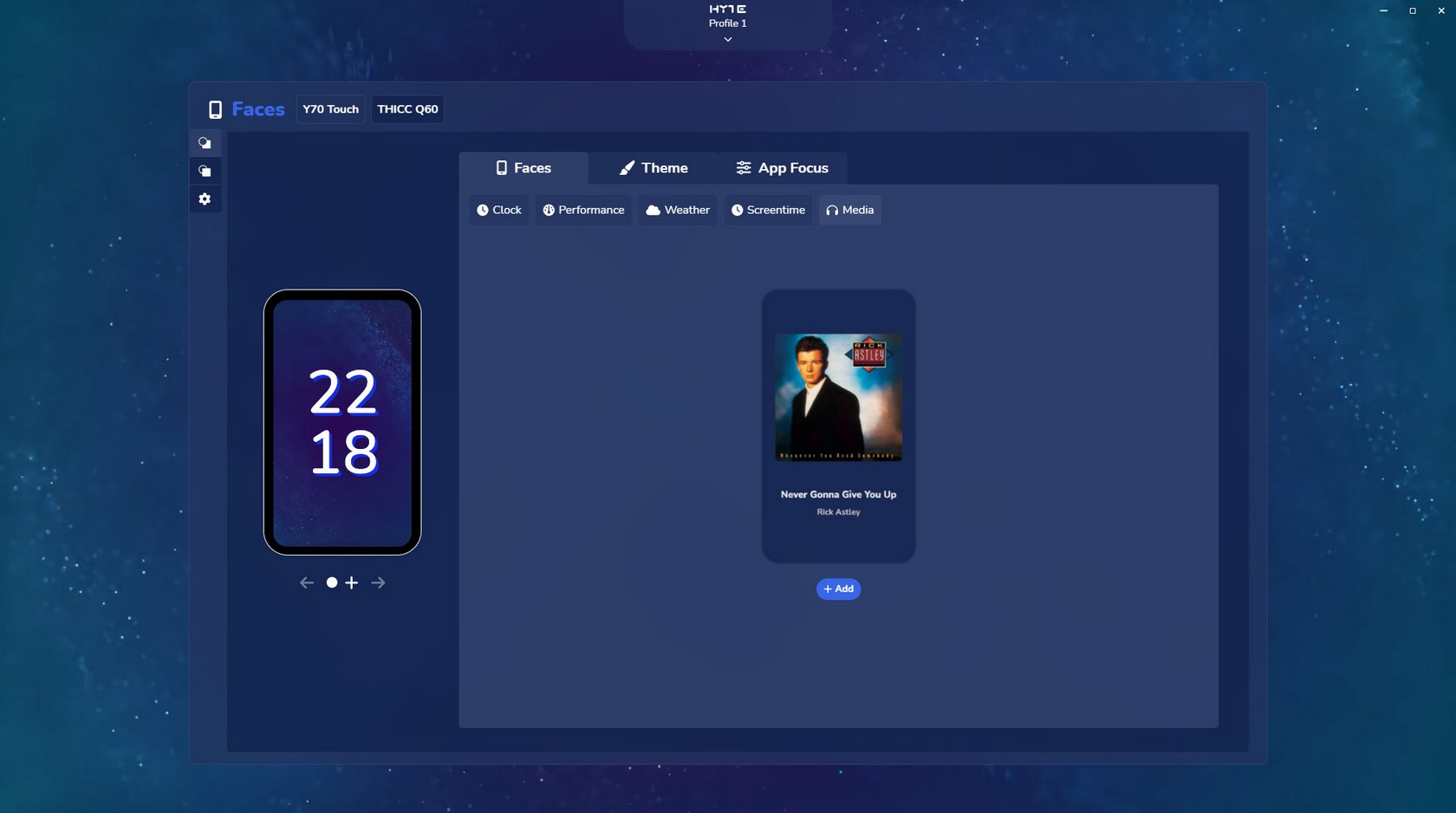Choose the Weather face category
The image size is (1456, 813).
click(x=678, y=210)
